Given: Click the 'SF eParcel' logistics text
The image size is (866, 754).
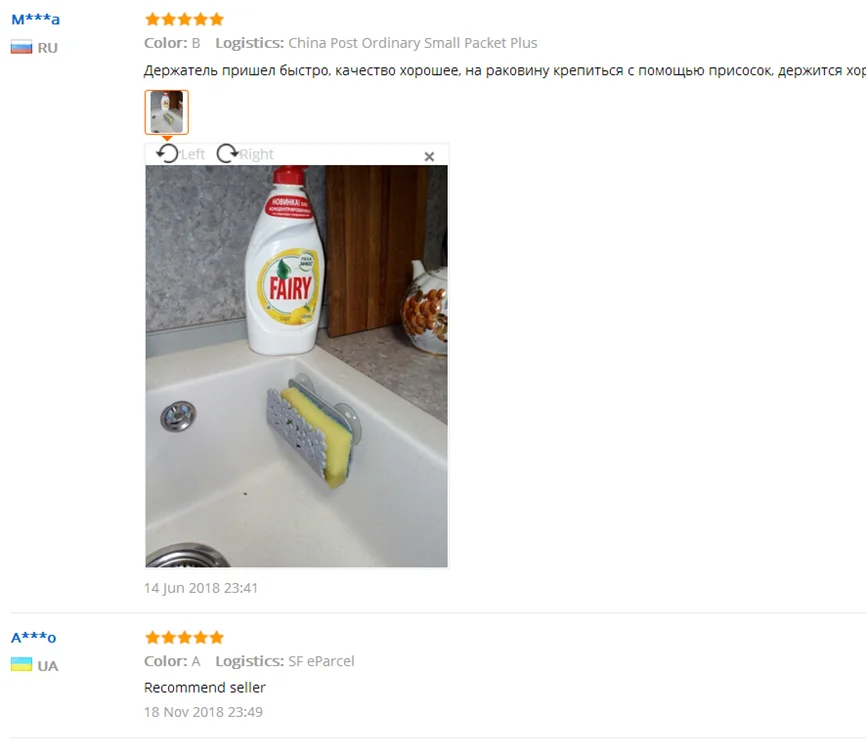Looking at the screenshot, I should point(321,661).
